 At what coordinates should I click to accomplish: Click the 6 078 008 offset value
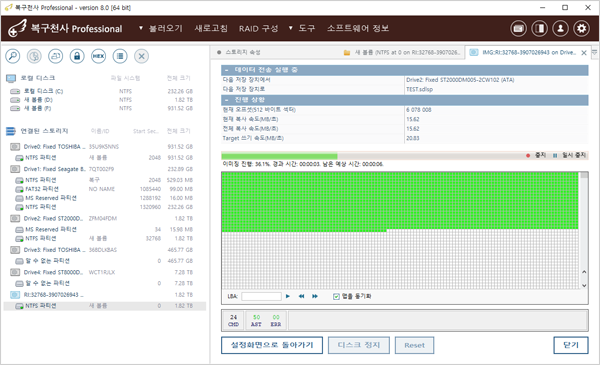tap(419, 110)
